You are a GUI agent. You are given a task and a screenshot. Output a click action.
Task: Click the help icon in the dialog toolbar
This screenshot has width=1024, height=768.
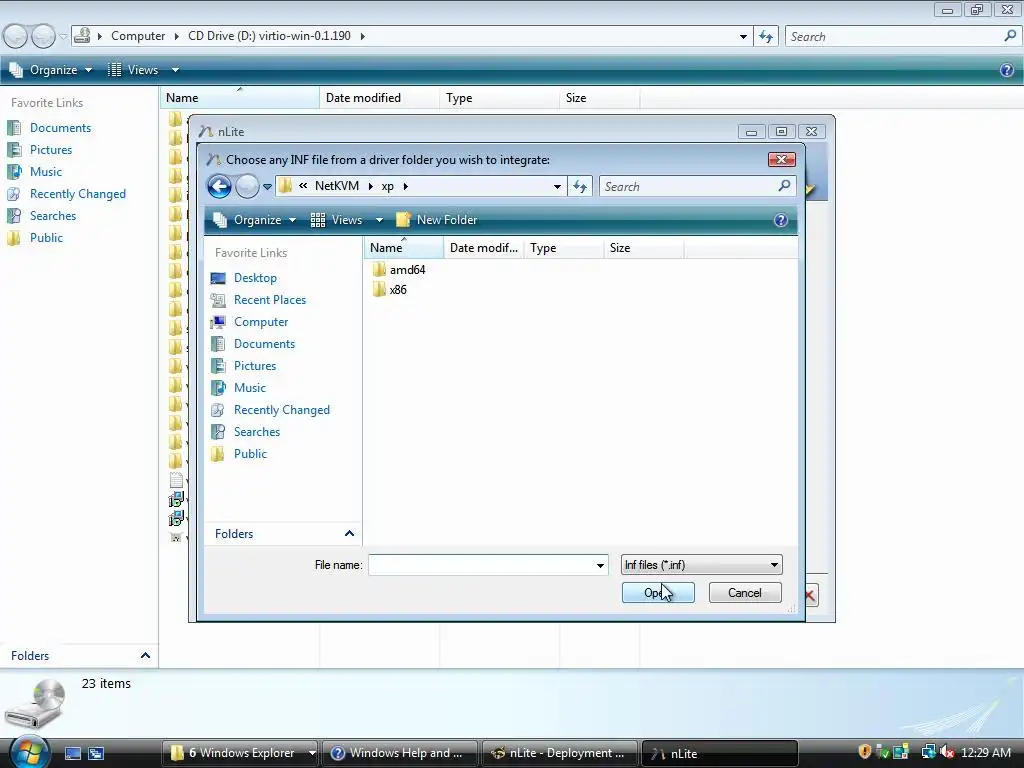[x=780, y=220]
